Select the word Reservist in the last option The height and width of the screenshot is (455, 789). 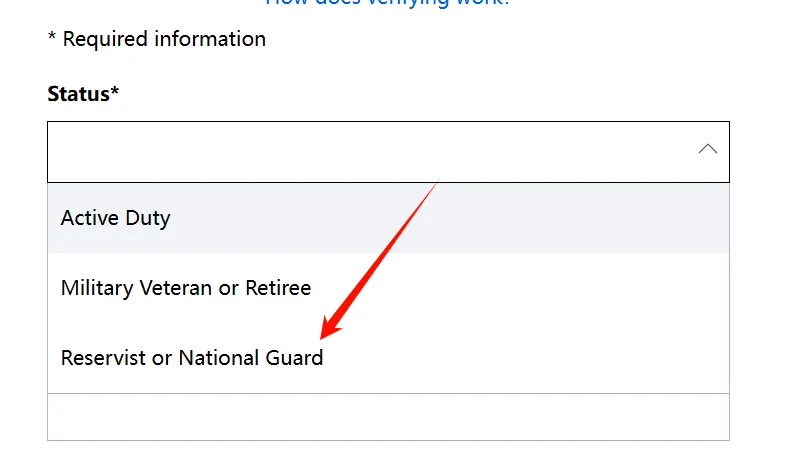point(103,357)
